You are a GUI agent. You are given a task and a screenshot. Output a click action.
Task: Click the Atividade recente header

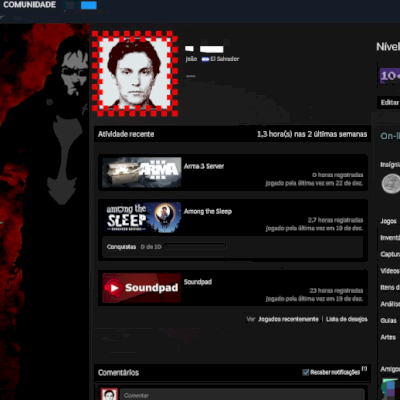126,134
